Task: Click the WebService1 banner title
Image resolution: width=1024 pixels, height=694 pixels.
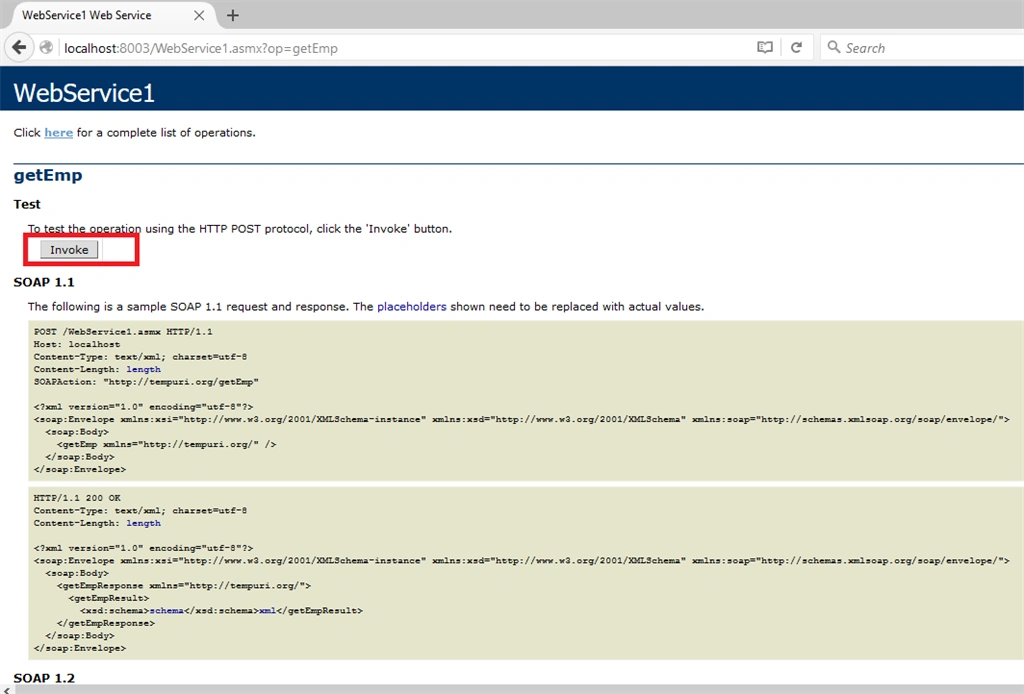Action: click(x=84, y=93)
